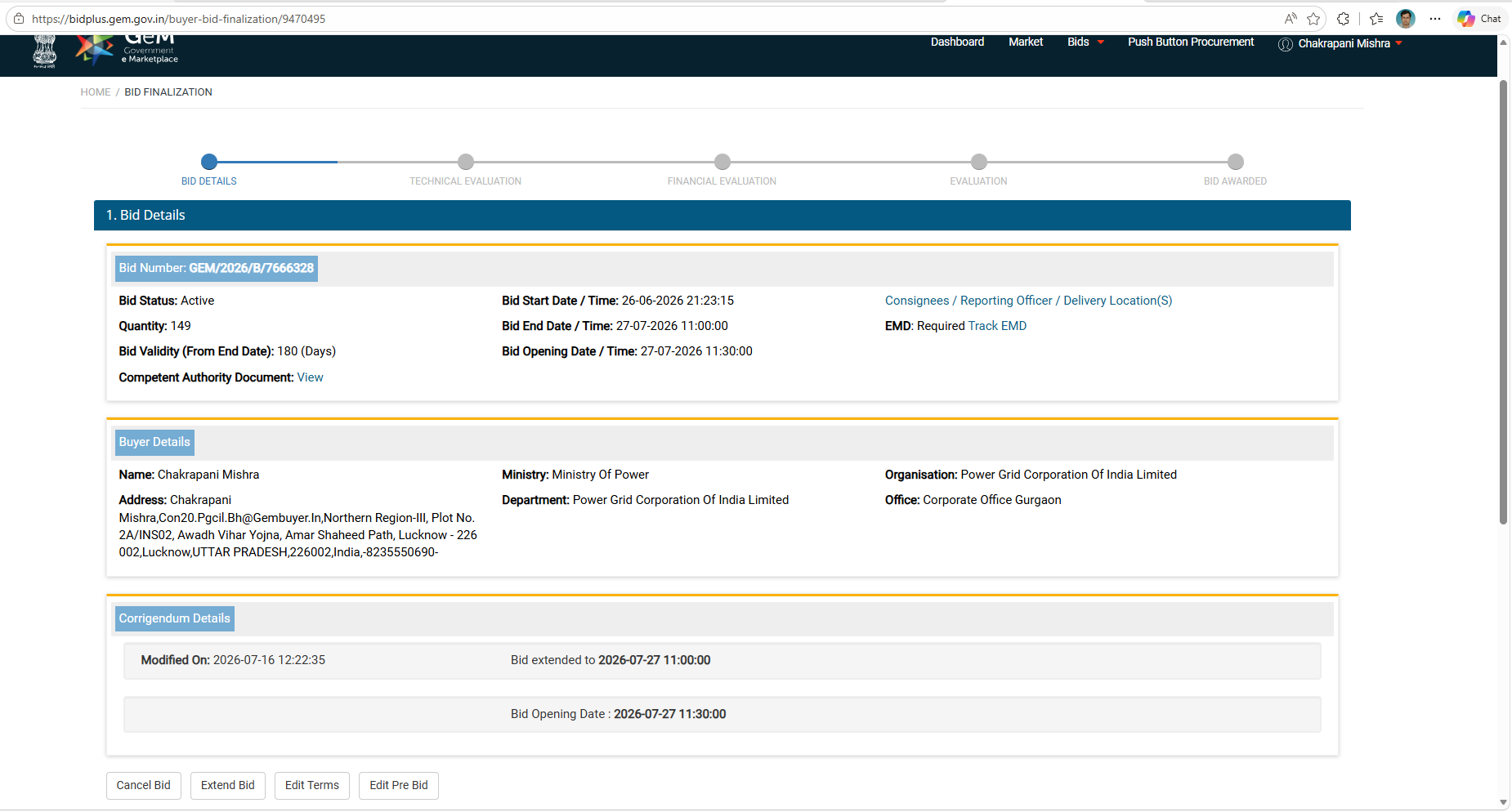Click the Extend Bid button

(228, 786)
